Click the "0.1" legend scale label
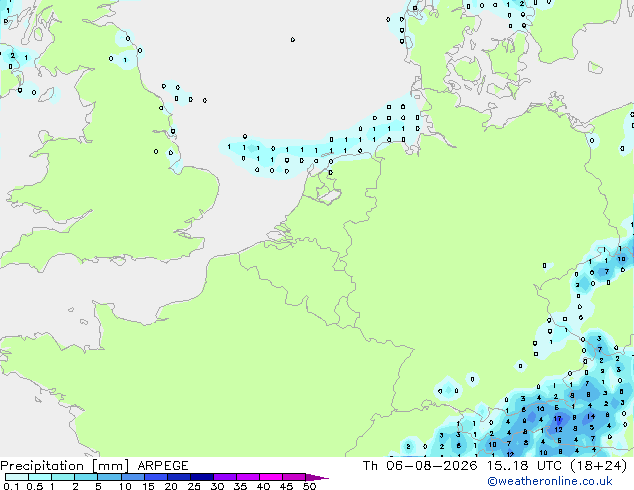Image resolution: width=634 pixels, height=490 pixels. pyautogui.click(x=11, y=486)
